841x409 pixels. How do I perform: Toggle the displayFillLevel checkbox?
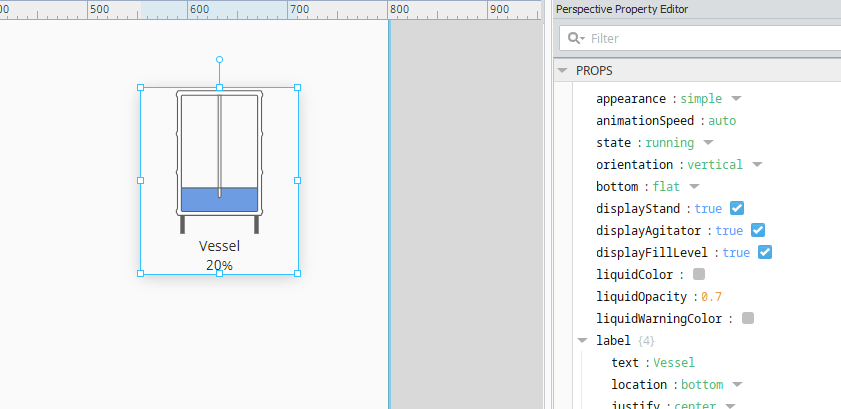pyautogui.click(x=765, y=252)
